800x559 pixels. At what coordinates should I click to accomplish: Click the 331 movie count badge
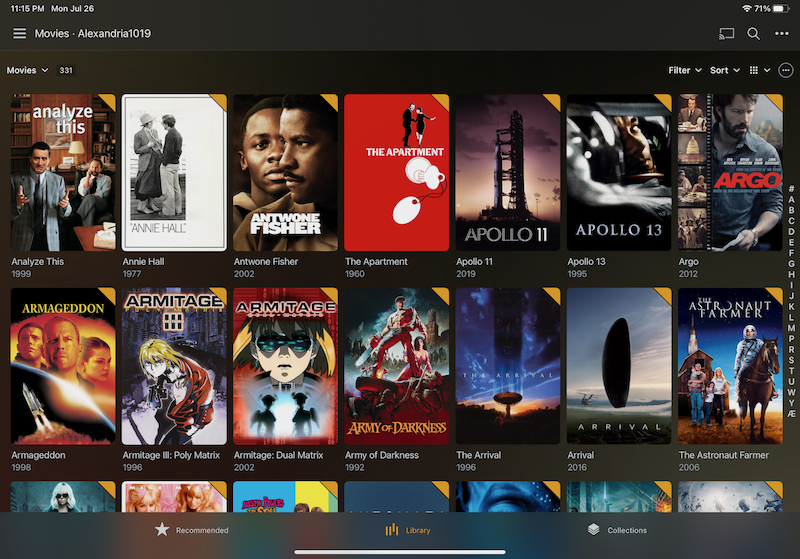pos(66,70)
